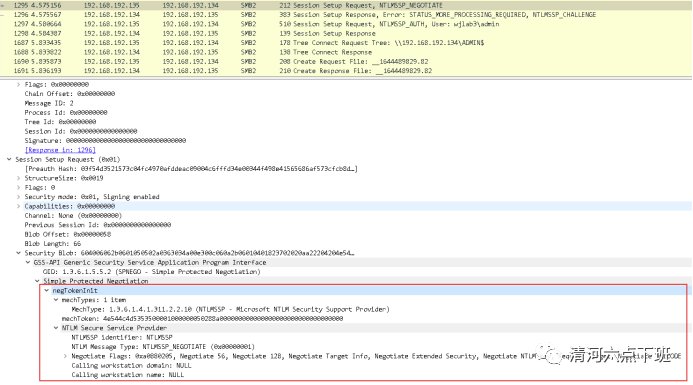The image size is (693, 385).
Task: Expand the Flags: 0x00000000 header field
Action: pyautogui.click(x=18, y=84)
